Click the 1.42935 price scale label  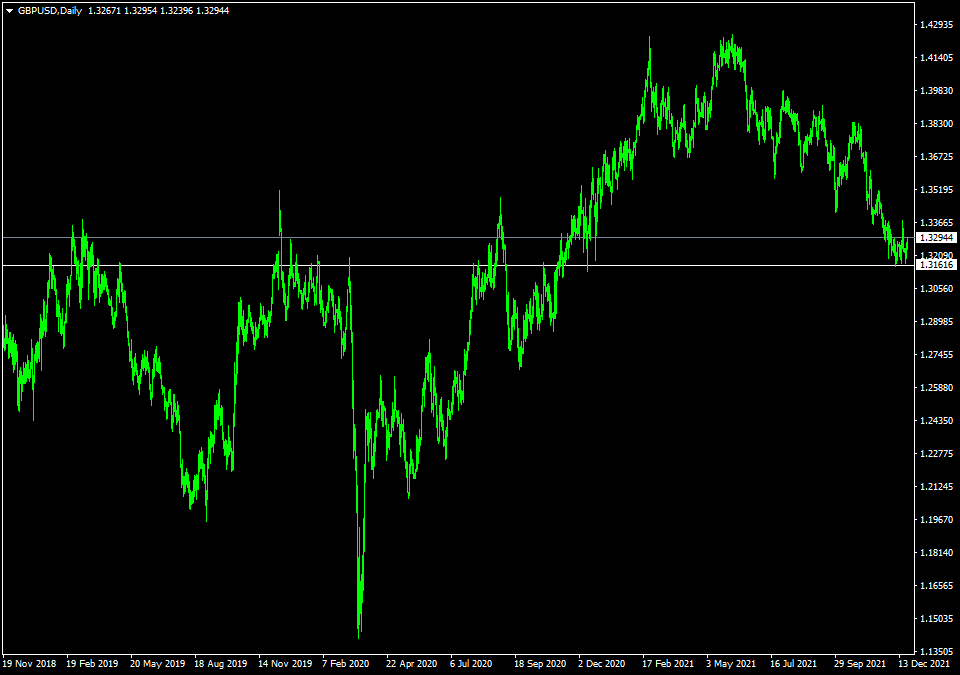(x=937, y=25)
